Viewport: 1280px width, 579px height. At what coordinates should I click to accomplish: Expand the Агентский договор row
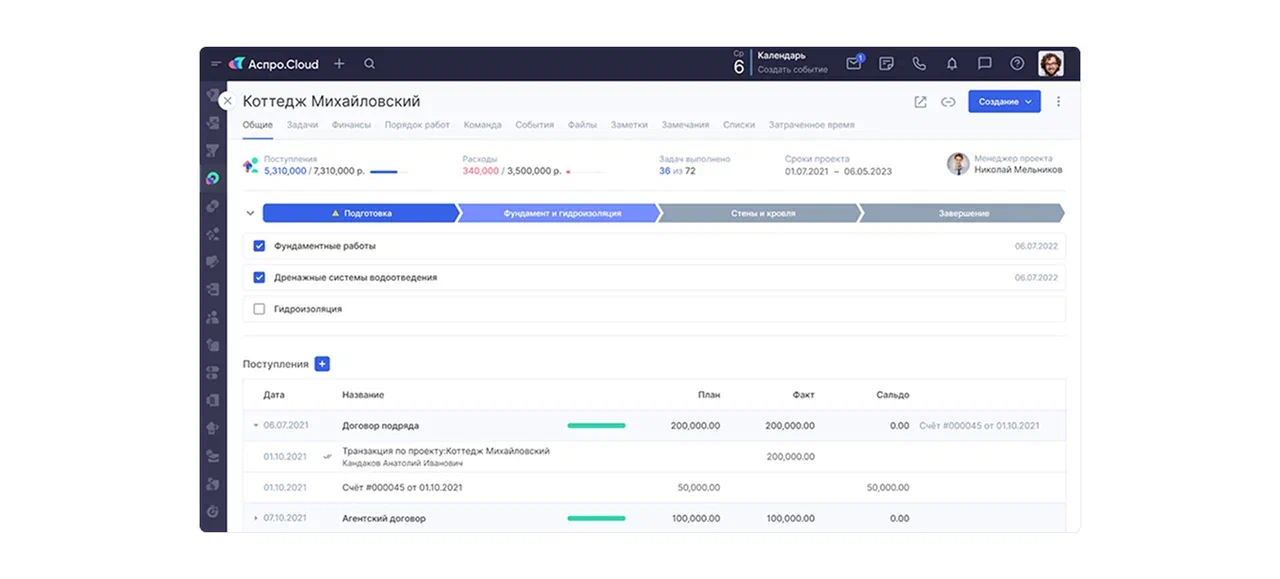click(256, 518)
